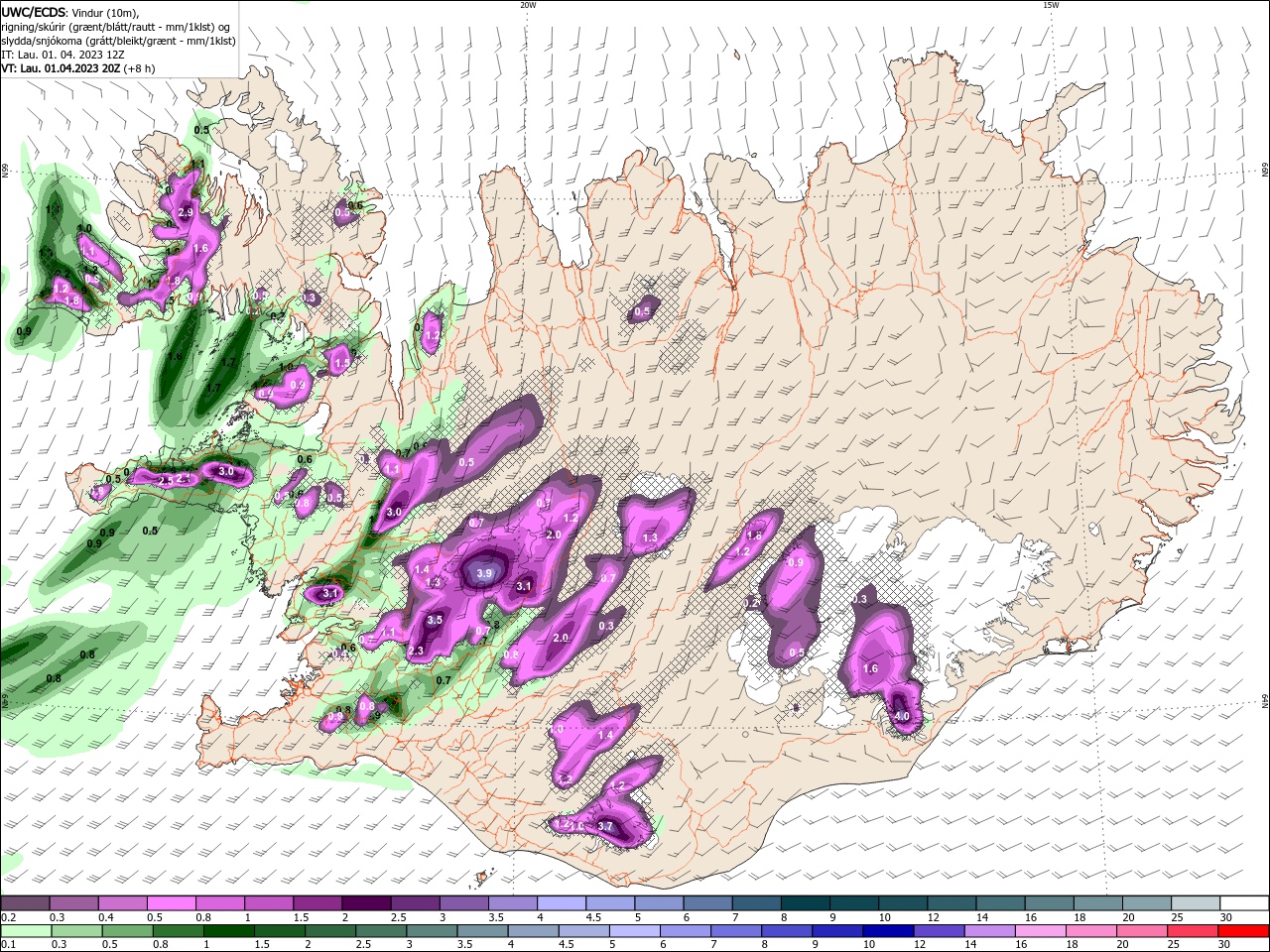Click the 2.3 value on the map
1270x952 pixels.
[416, 651]
